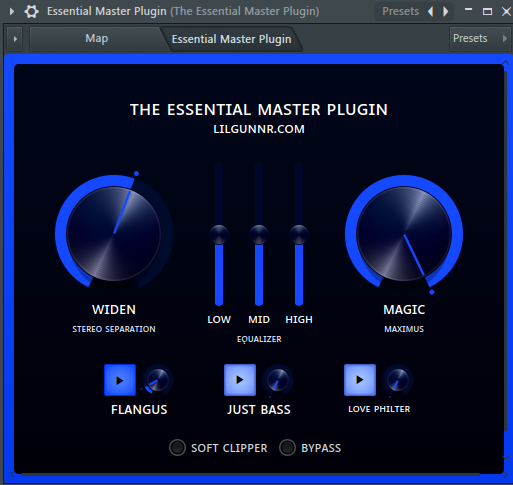Enable the BYPASS radio button
Viewport: 513px width, 485px height.
[287, 447]
